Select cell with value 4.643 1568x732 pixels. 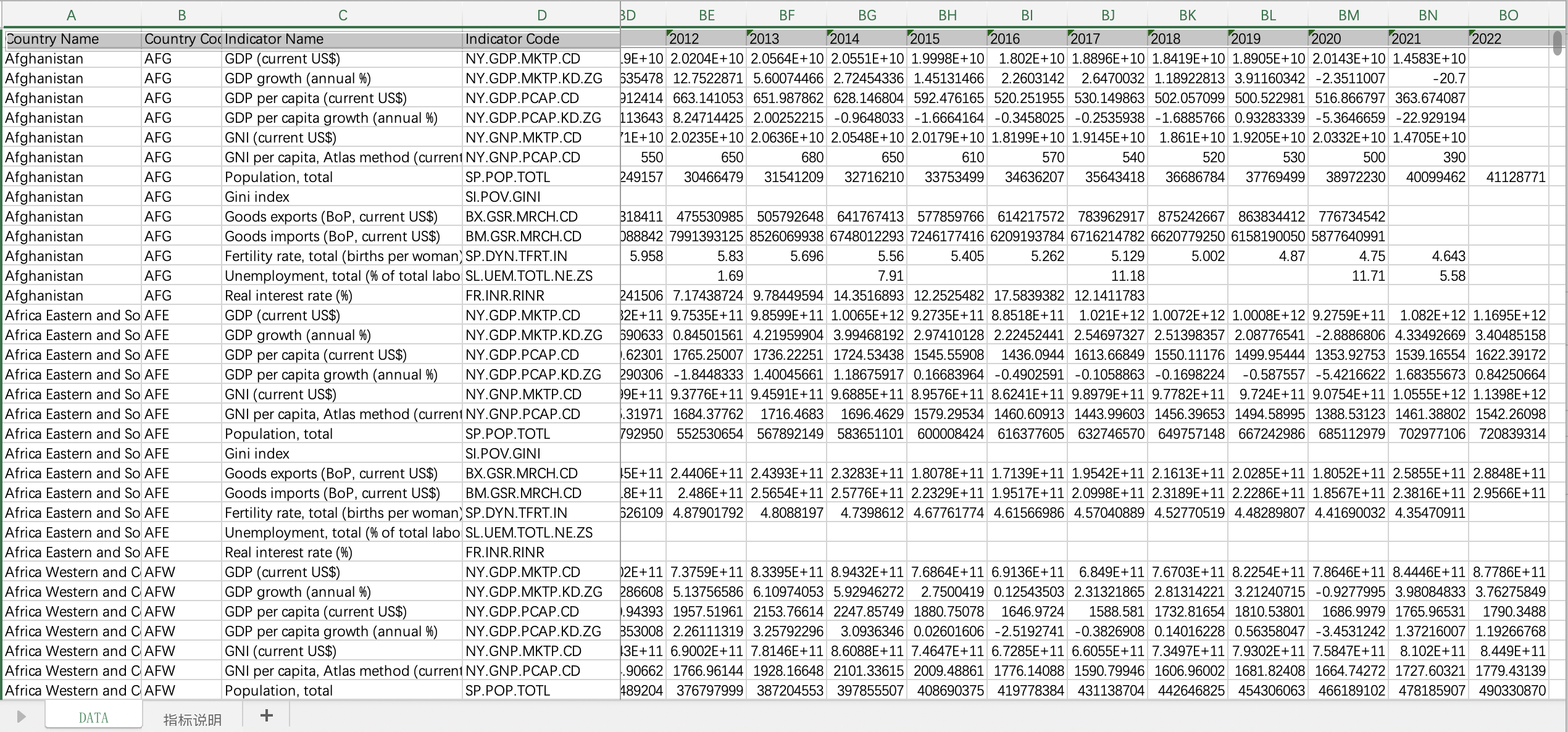click(1428, 256)
